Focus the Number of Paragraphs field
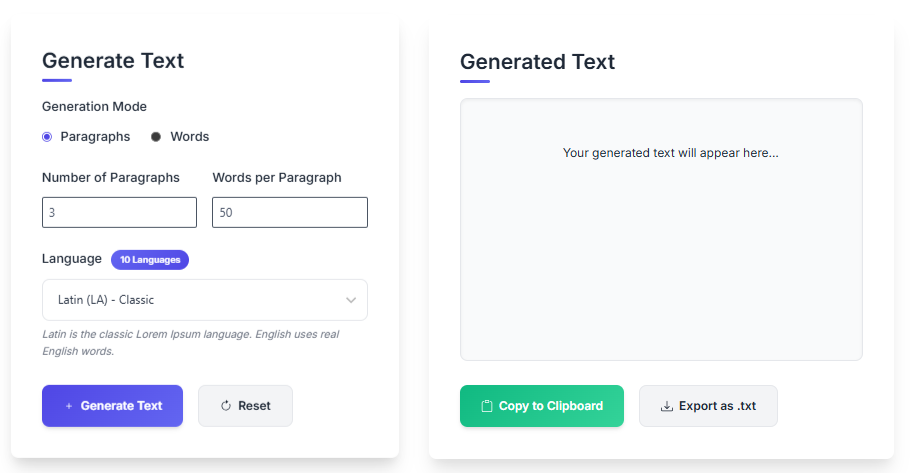 tap(119, 212)
